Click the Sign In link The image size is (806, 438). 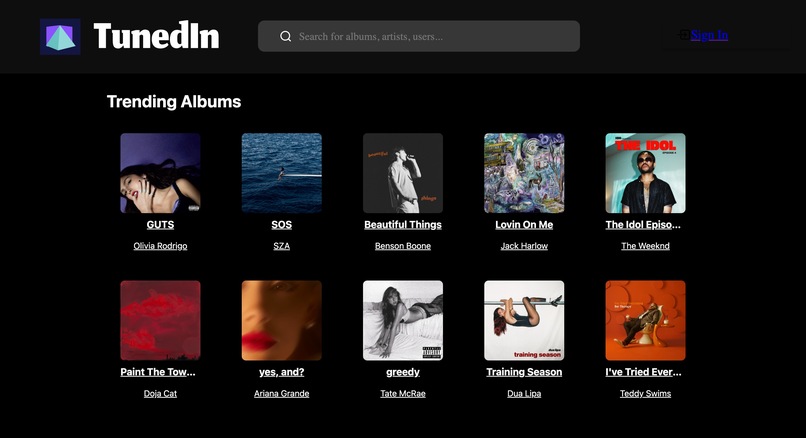point(709,35)
